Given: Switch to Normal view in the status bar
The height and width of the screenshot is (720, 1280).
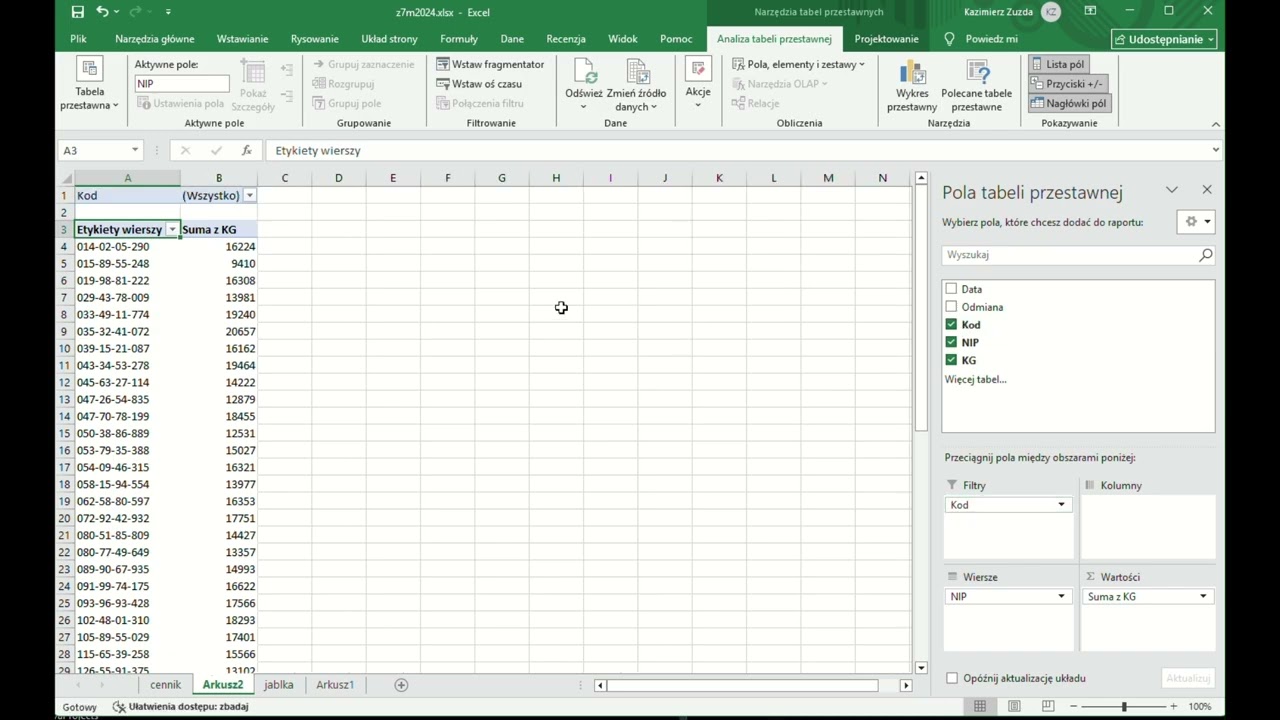Looking at the screenshot, I should pos(980,706).
